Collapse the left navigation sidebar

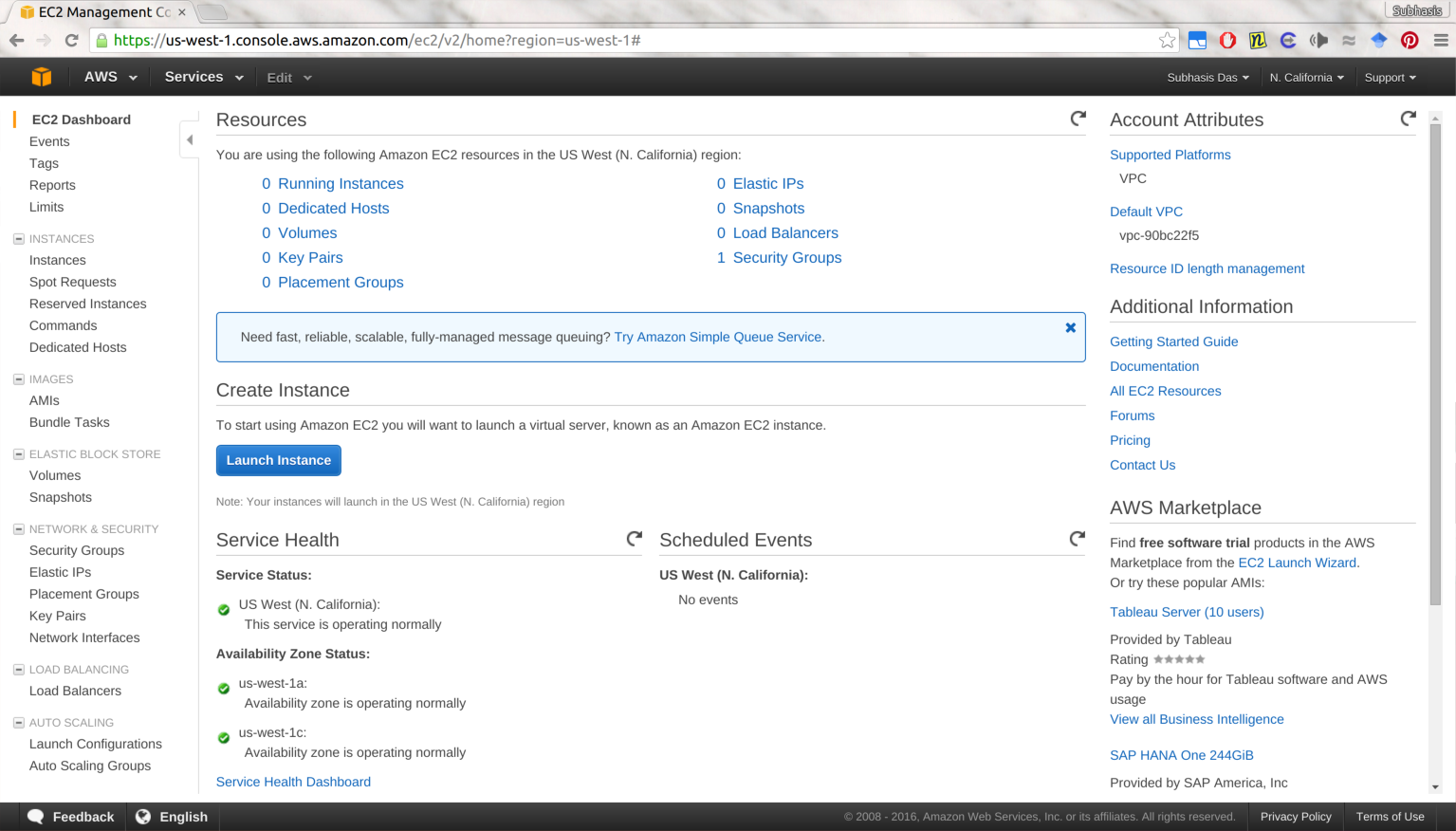(x=190, y=139)
